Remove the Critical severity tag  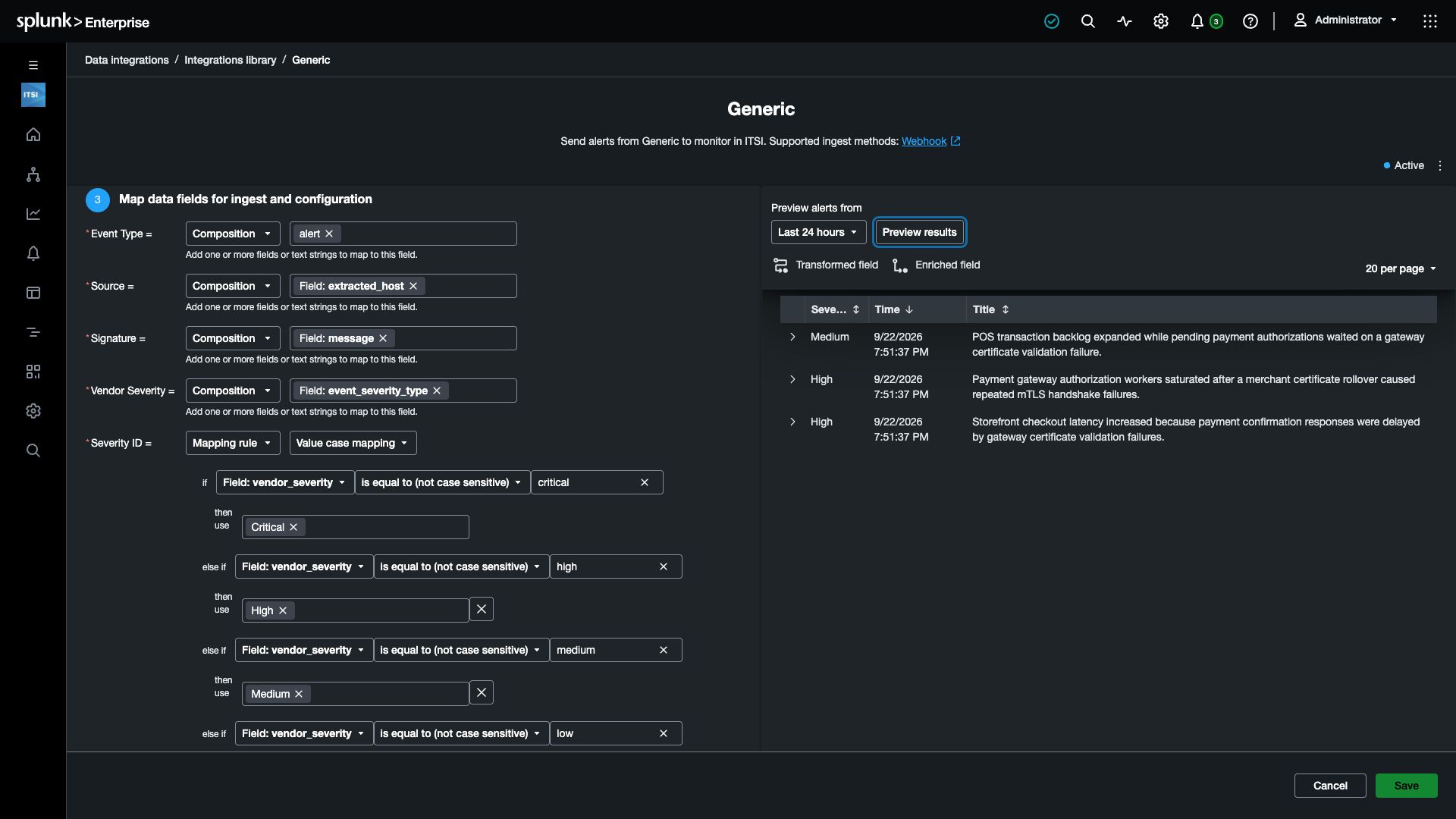293,527
